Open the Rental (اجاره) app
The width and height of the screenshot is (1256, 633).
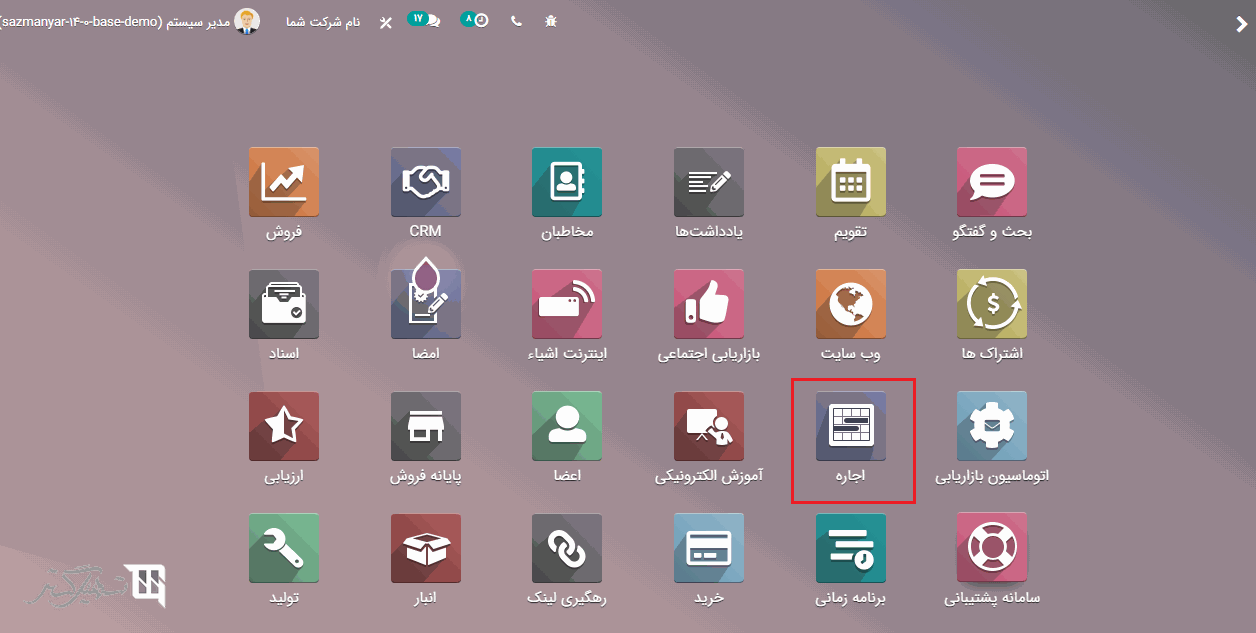point(850,426)
